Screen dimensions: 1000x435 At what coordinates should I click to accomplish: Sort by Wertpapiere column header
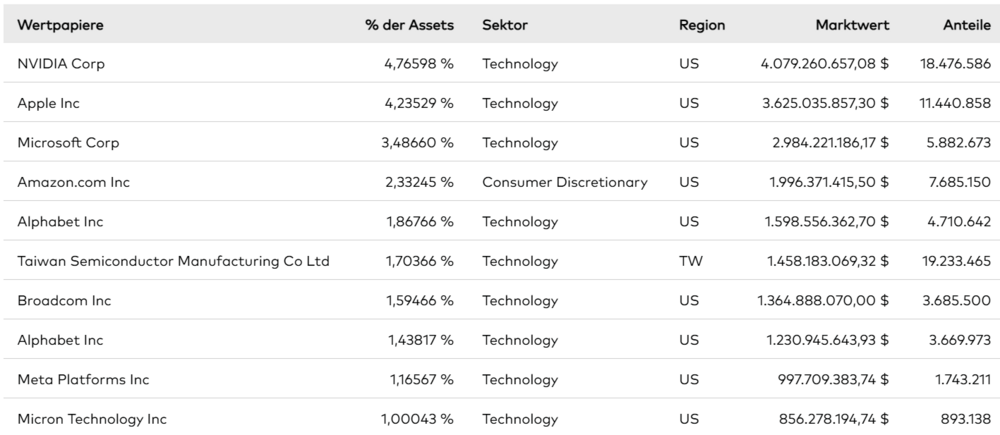coord(60,26)
